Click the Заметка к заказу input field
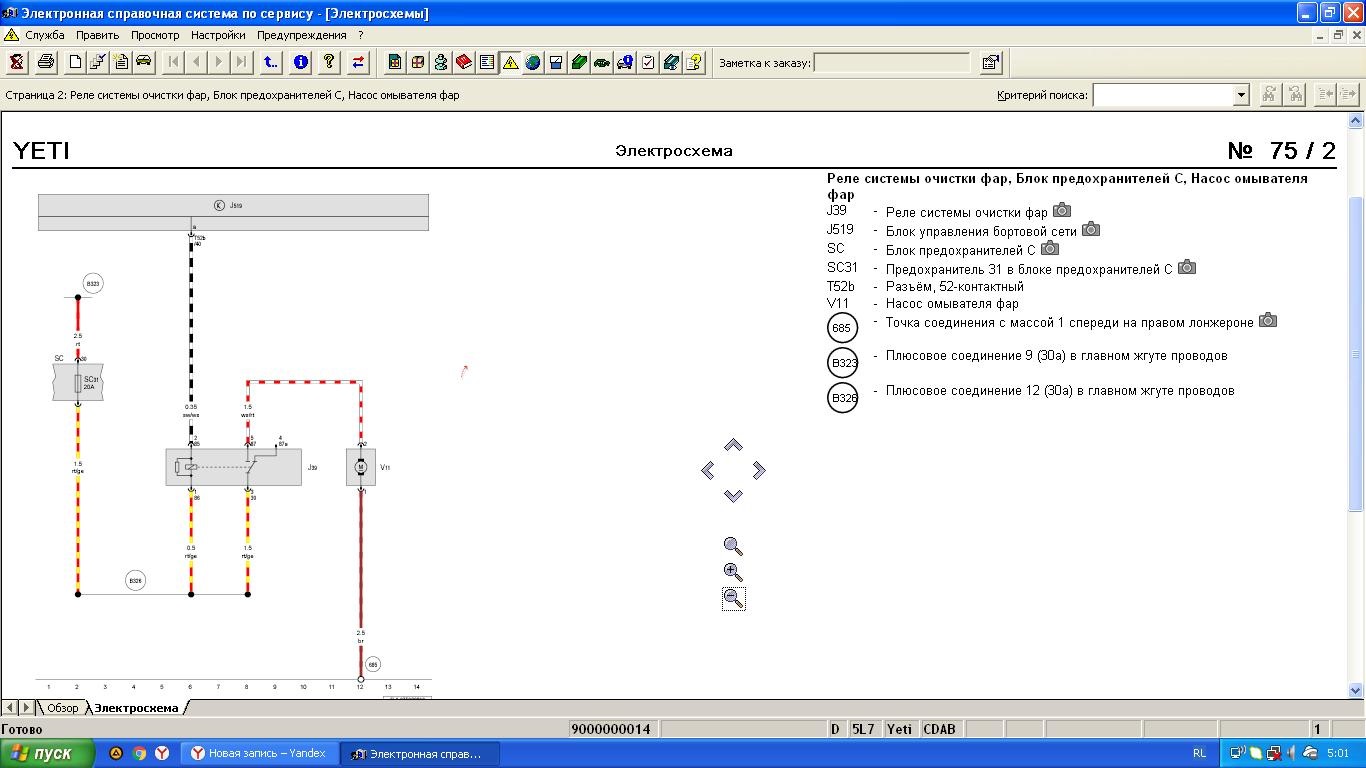1366x768 pixels. (x=892, y=63)
